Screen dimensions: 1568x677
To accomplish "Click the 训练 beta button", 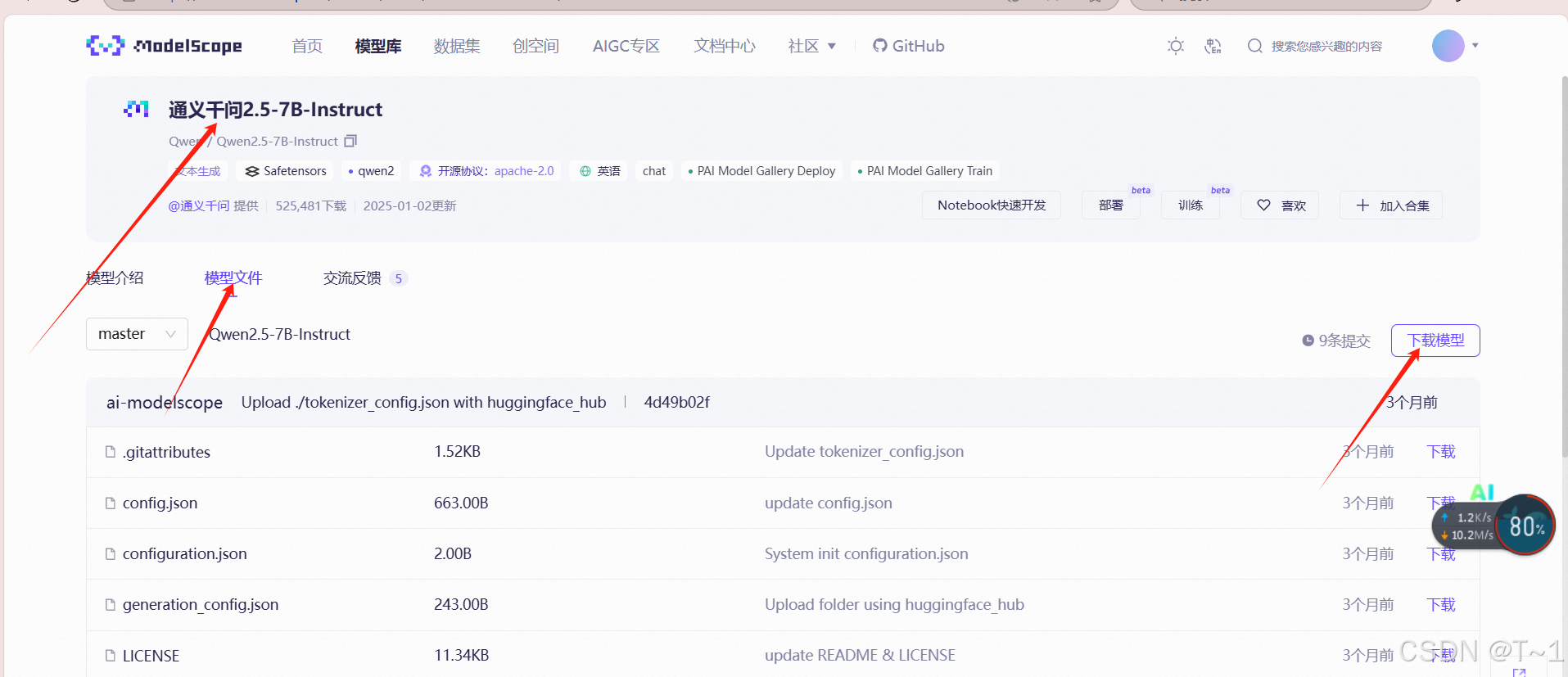I will coord(1191,205).
